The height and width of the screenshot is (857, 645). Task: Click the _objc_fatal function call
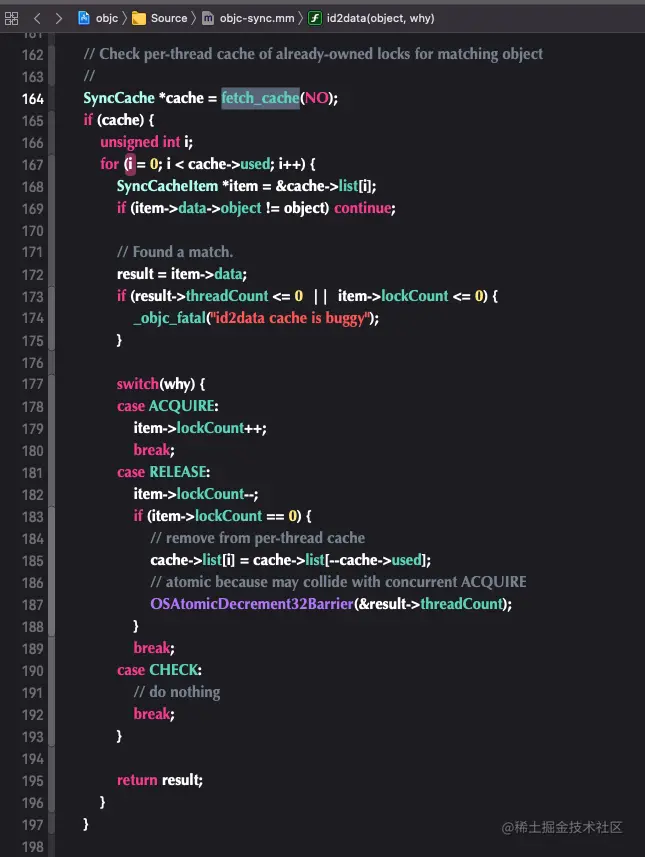(x=169, y=318)
